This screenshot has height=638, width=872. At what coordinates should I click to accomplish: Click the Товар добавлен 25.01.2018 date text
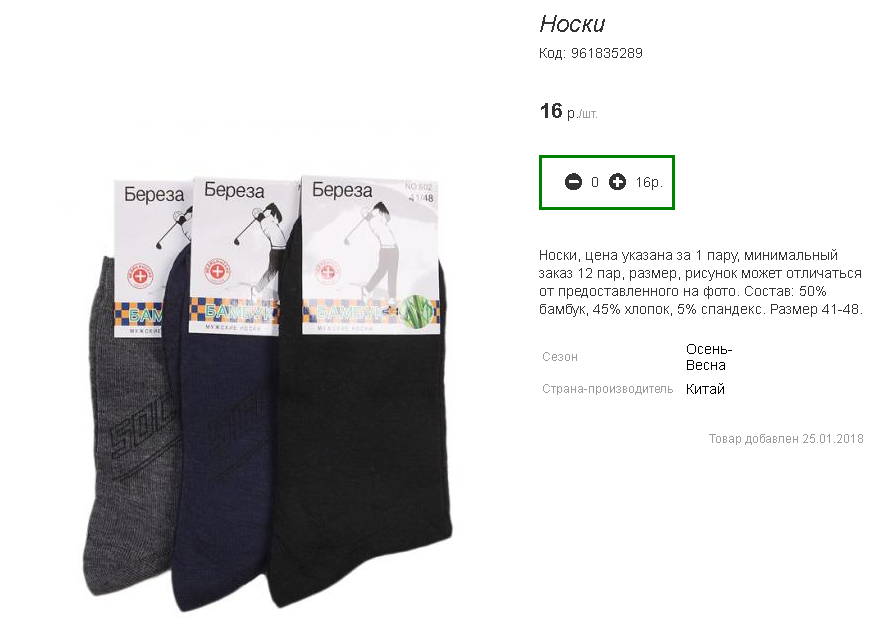786,439
